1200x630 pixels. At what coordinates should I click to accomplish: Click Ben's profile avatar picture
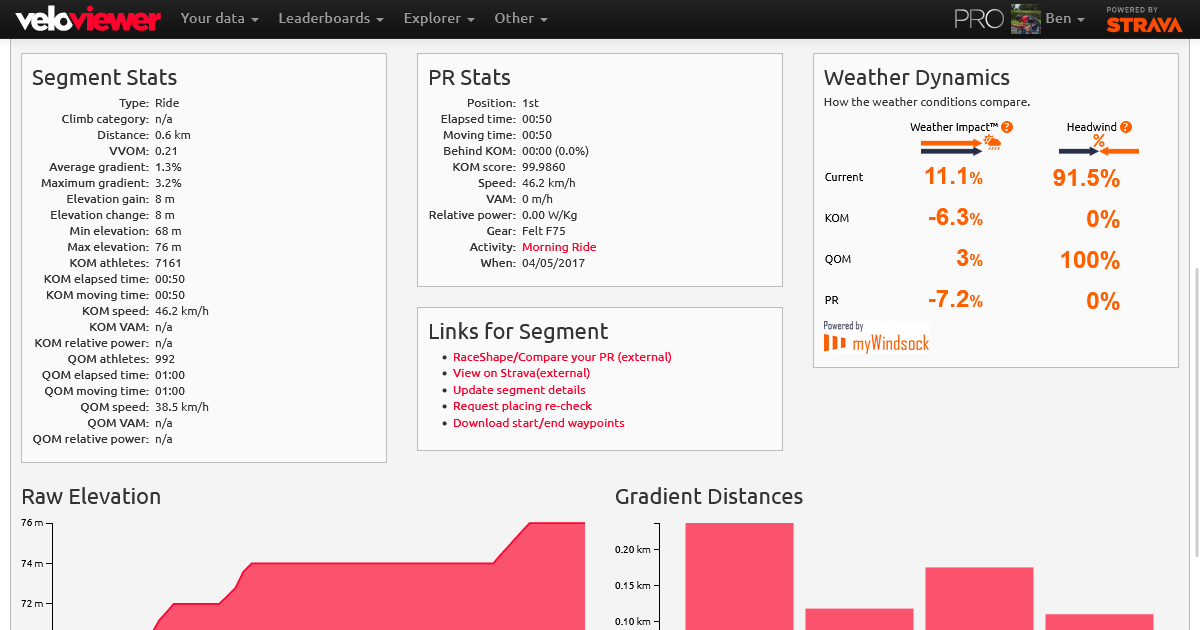click(1025, 18)
